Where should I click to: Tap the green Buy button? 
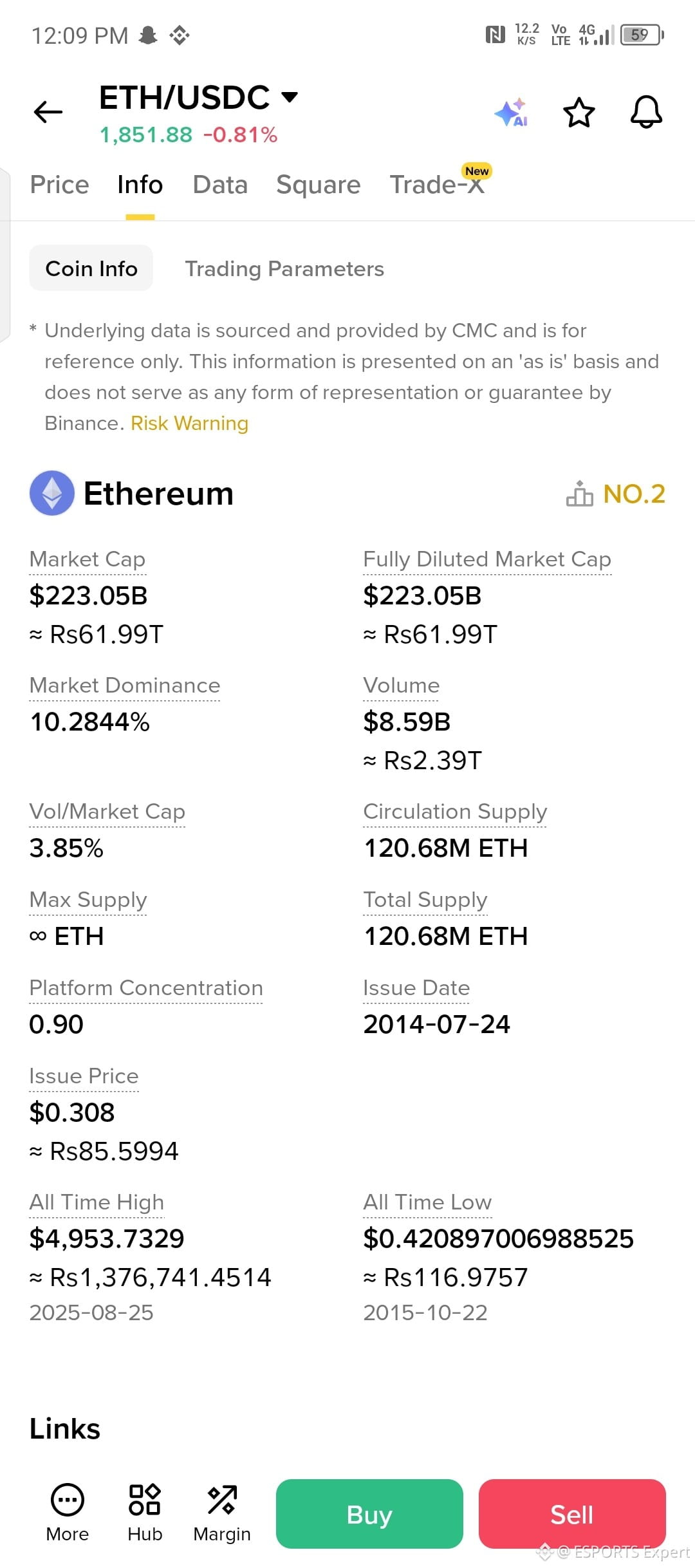369,1514
